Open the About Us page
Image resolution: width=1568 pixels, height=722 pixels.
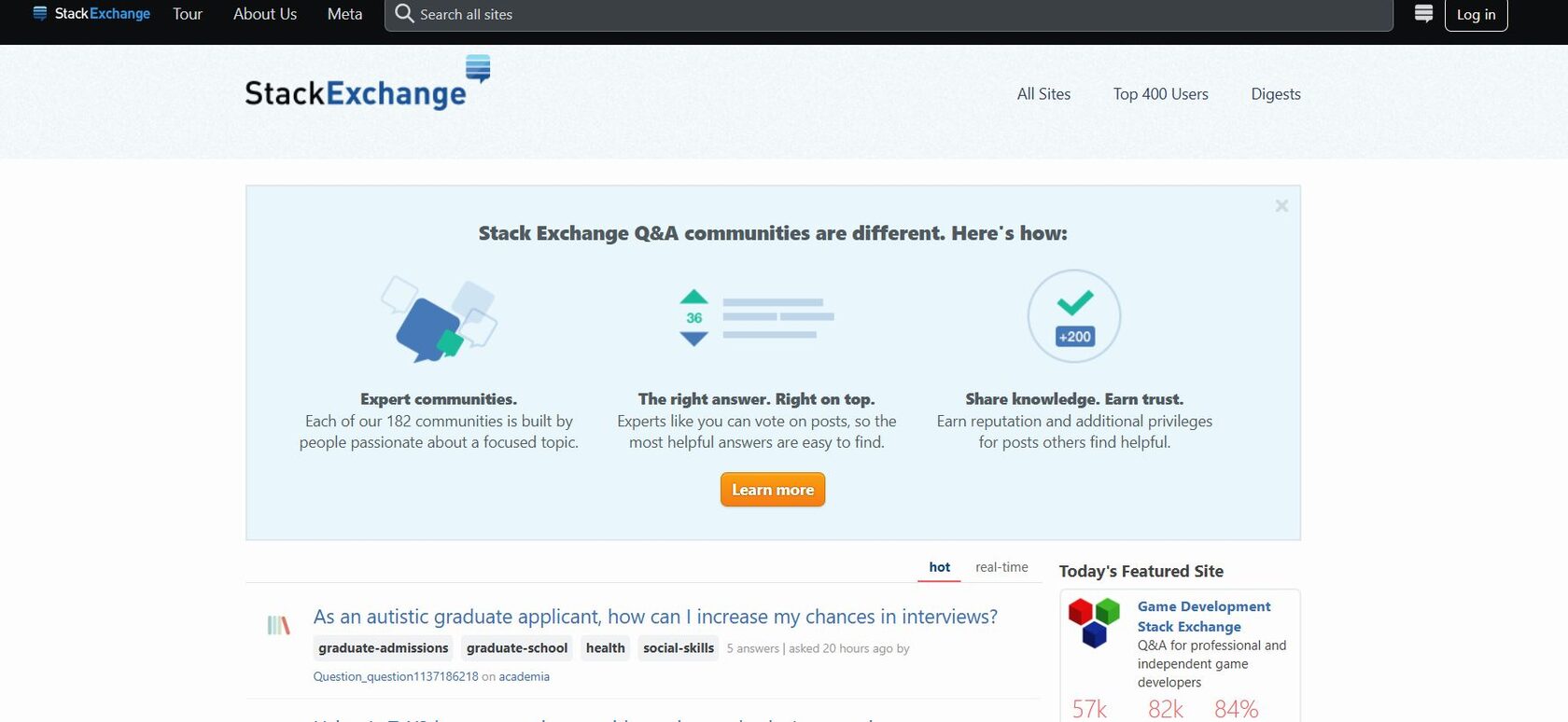click(x=265, y=14)
